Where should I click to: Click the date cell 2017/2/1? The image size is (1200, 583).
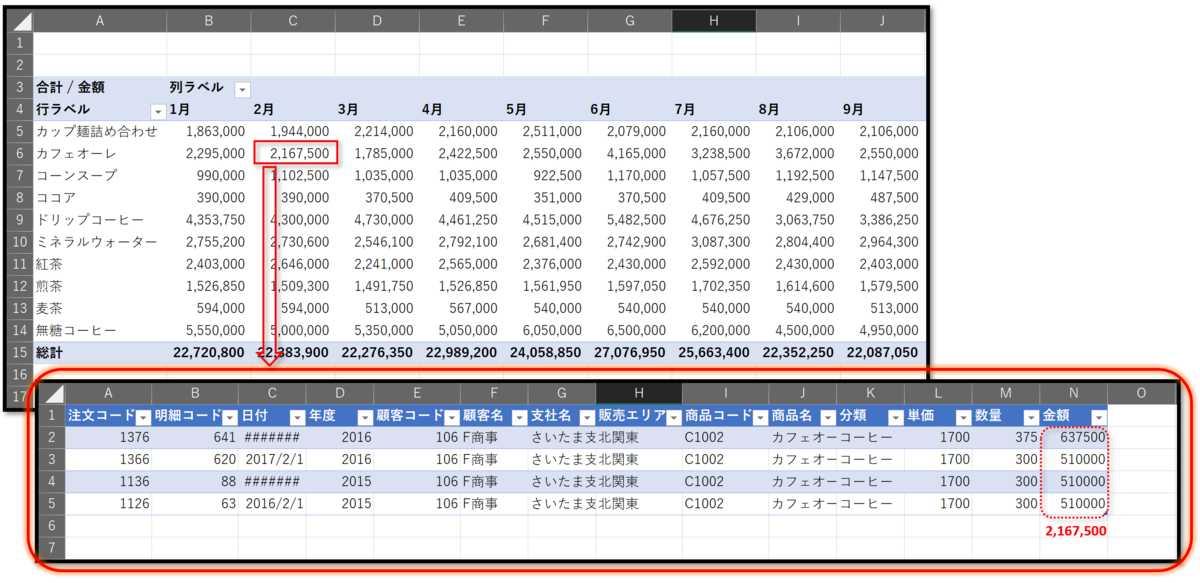pos(274,460)
